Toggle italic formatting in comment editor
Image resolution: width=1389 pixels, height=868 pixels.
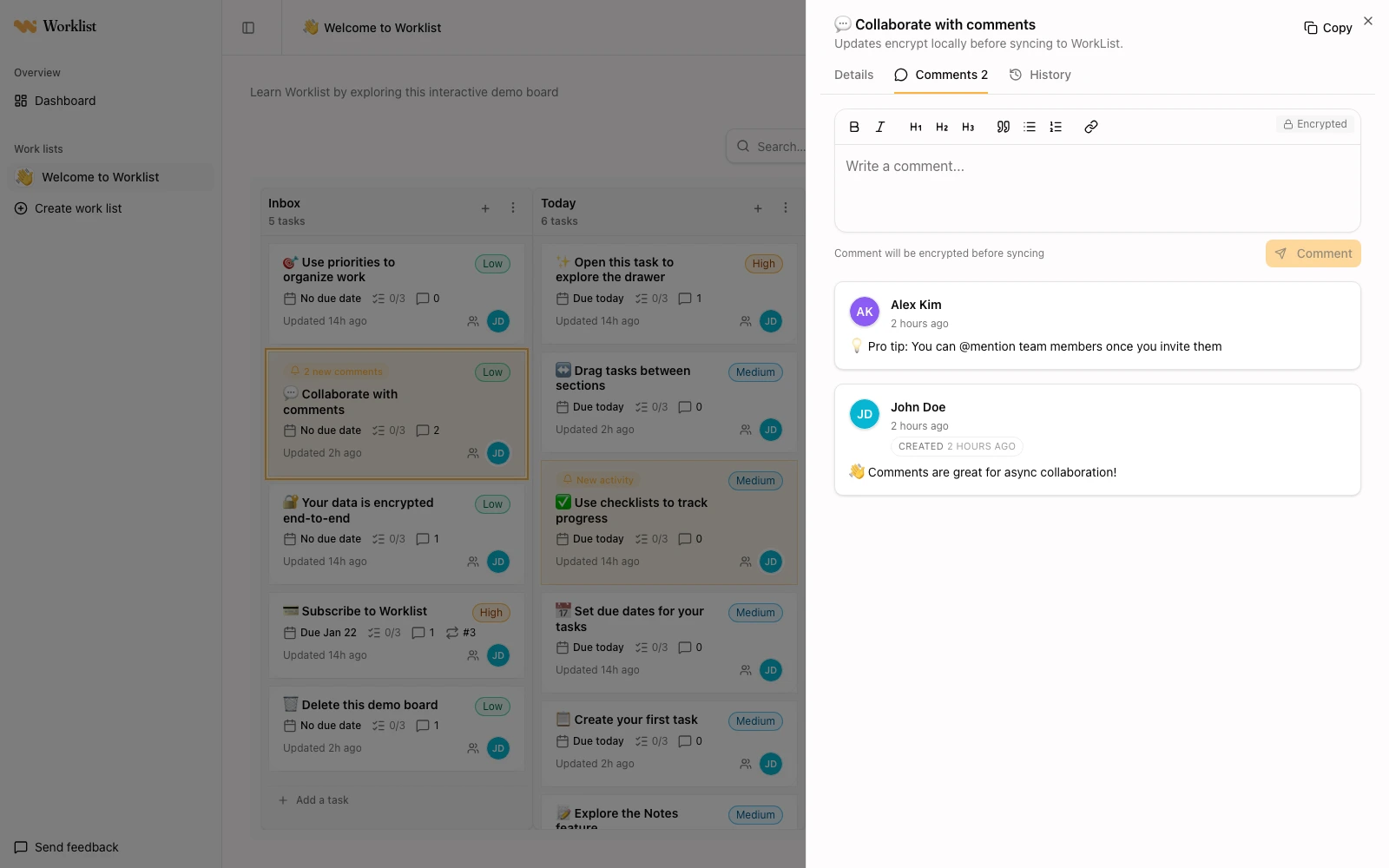tap(880, 127)
